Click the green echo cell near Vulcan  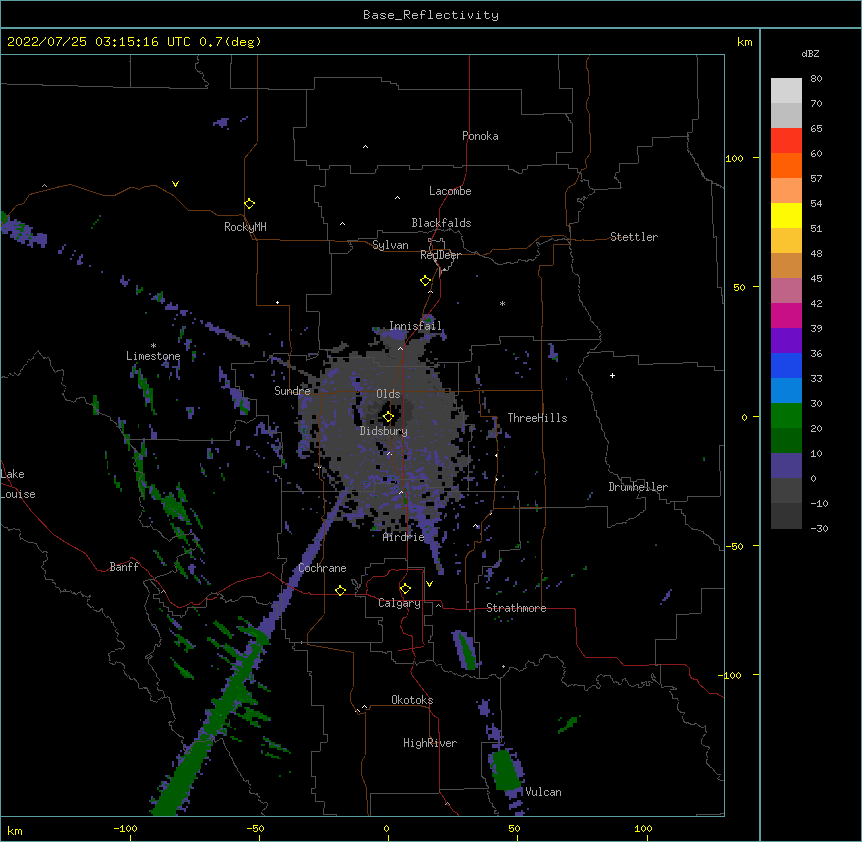point(505,770)
